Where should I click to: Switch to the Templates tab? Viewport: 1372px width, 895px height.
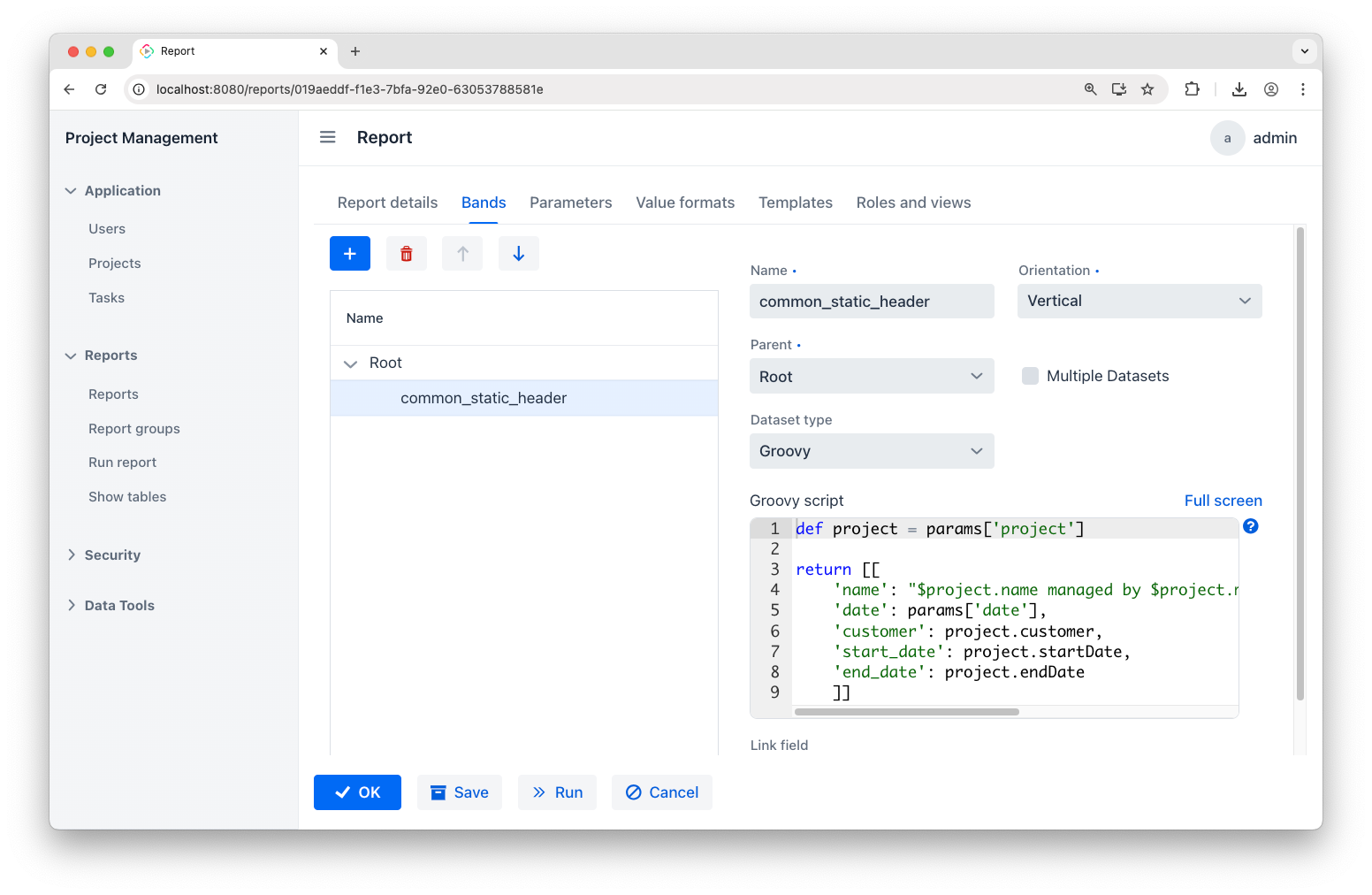795,203
